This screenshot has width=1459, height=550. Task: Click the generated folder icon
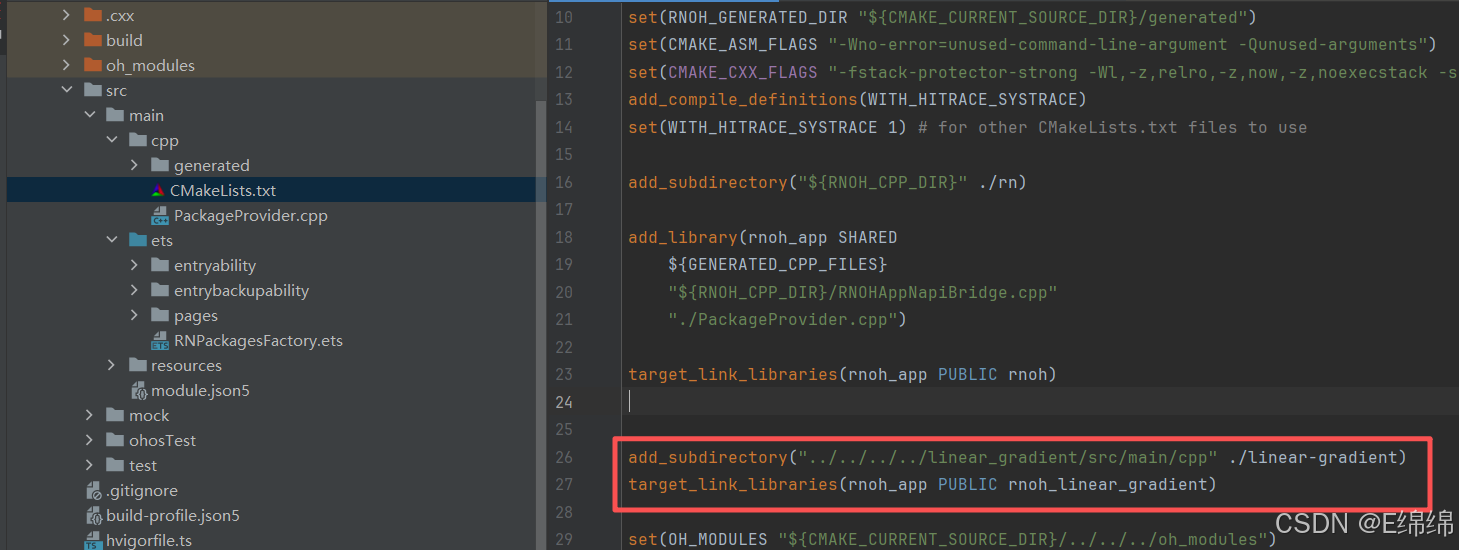(x=160, y=165)
